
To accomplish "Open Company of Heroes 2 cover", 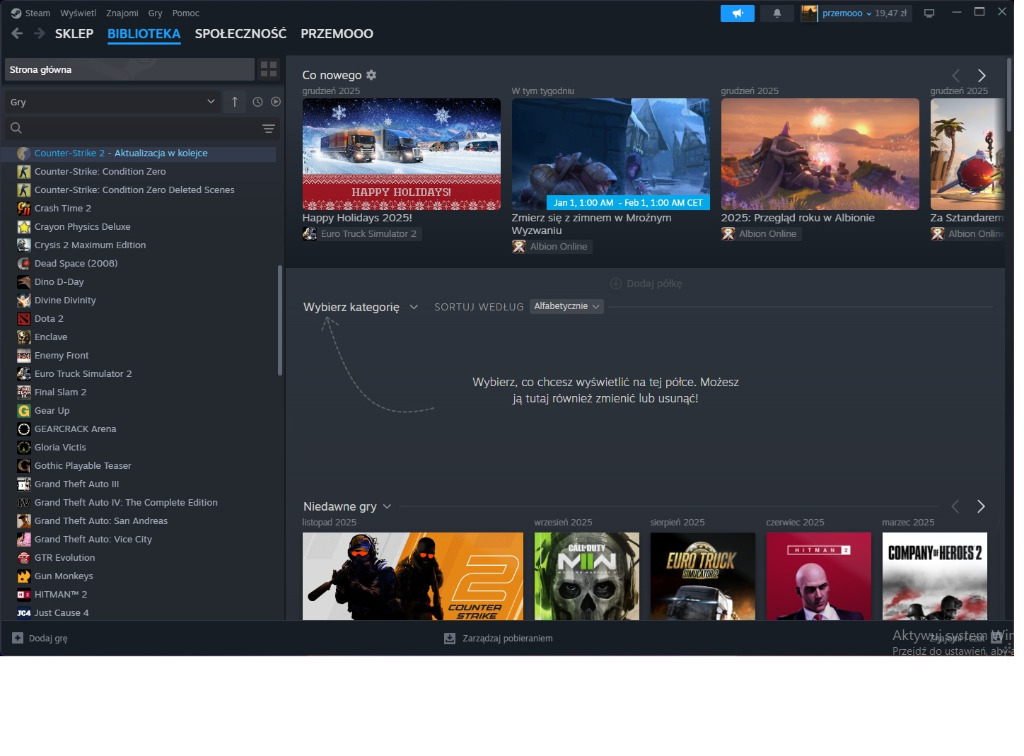I will point(935,576).
